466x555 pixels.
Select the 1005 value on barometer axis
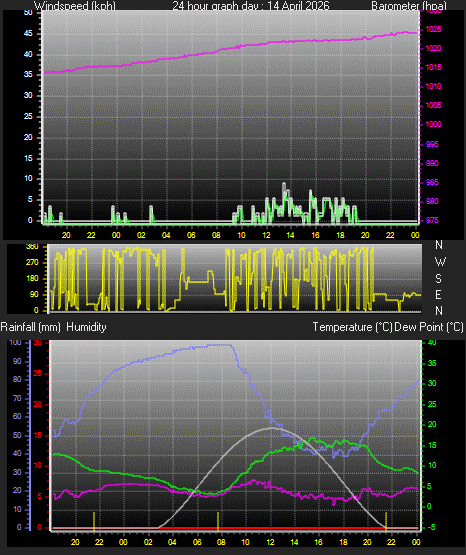[433, 105]
